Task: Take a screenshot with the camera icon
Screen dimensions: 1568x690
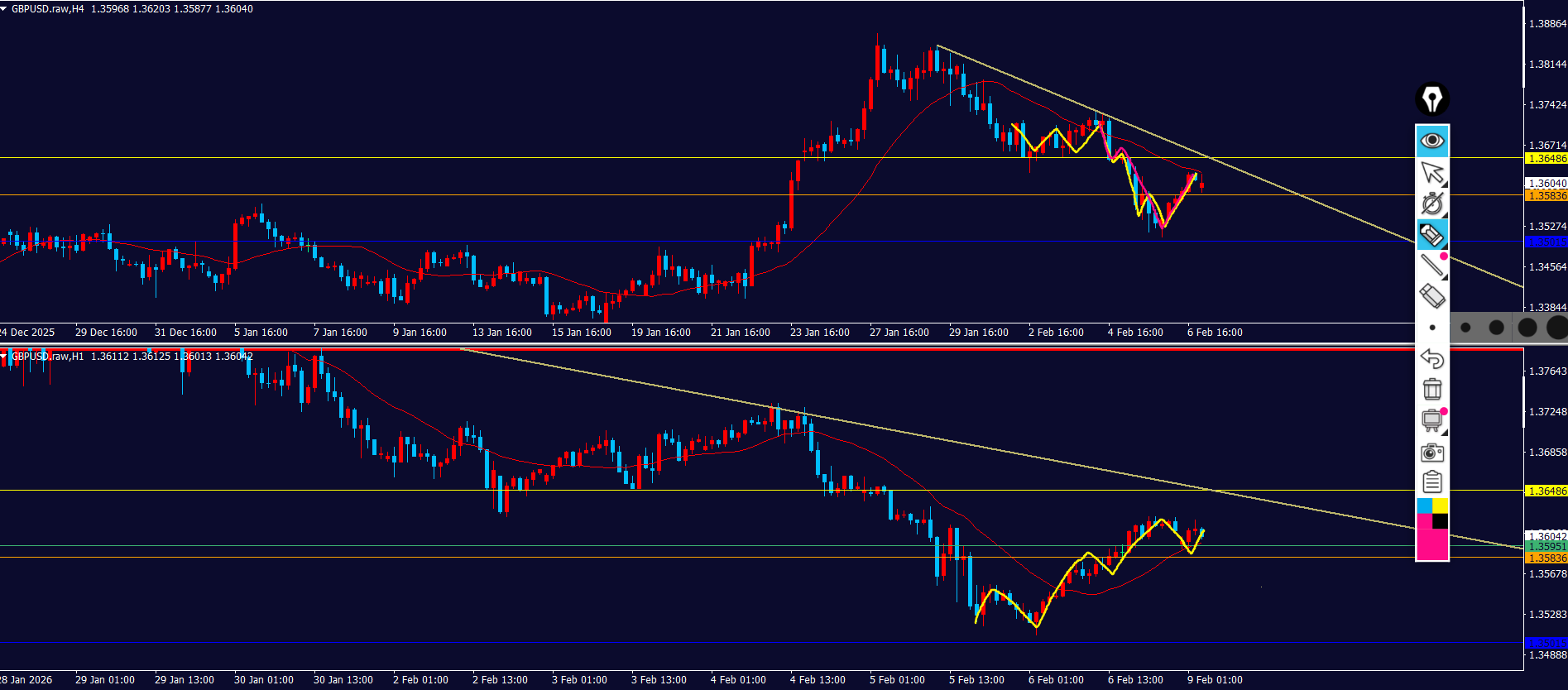Action: tap(1432, 453)
